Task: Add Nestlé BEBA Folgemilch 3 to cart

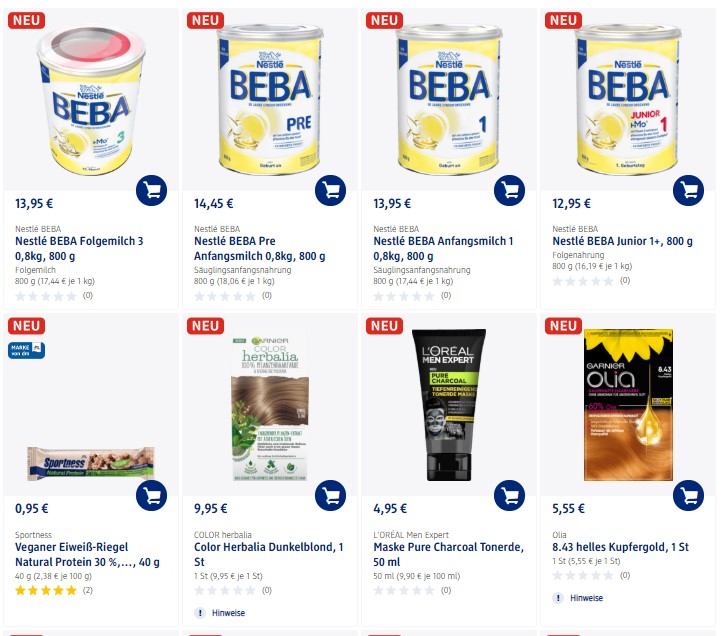Action: click(x=151, y=190)
